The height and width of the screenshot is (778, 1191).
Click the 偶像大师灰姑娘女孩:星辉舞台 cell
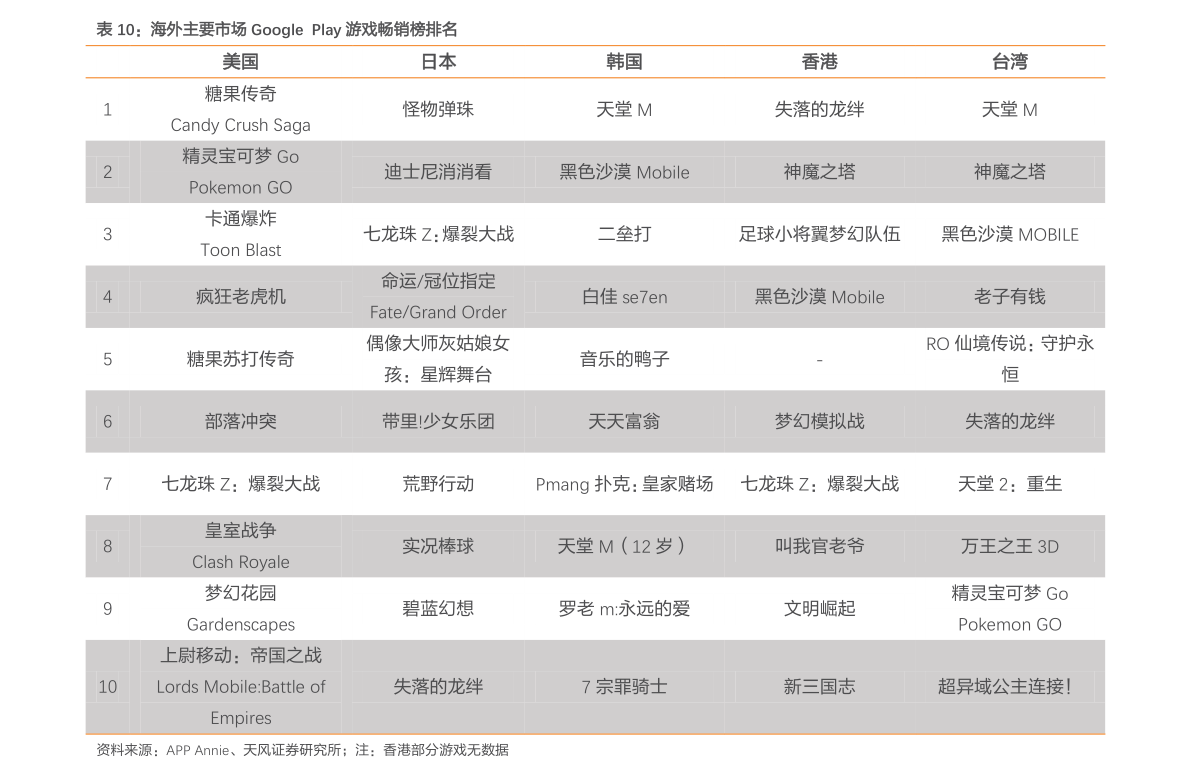[x=438, y=359]
